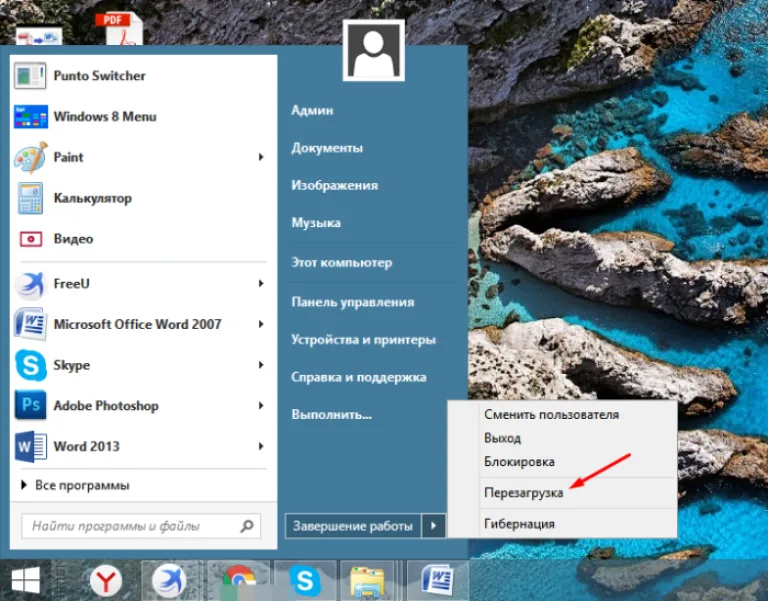Open the Видео icon

[30, 239]
